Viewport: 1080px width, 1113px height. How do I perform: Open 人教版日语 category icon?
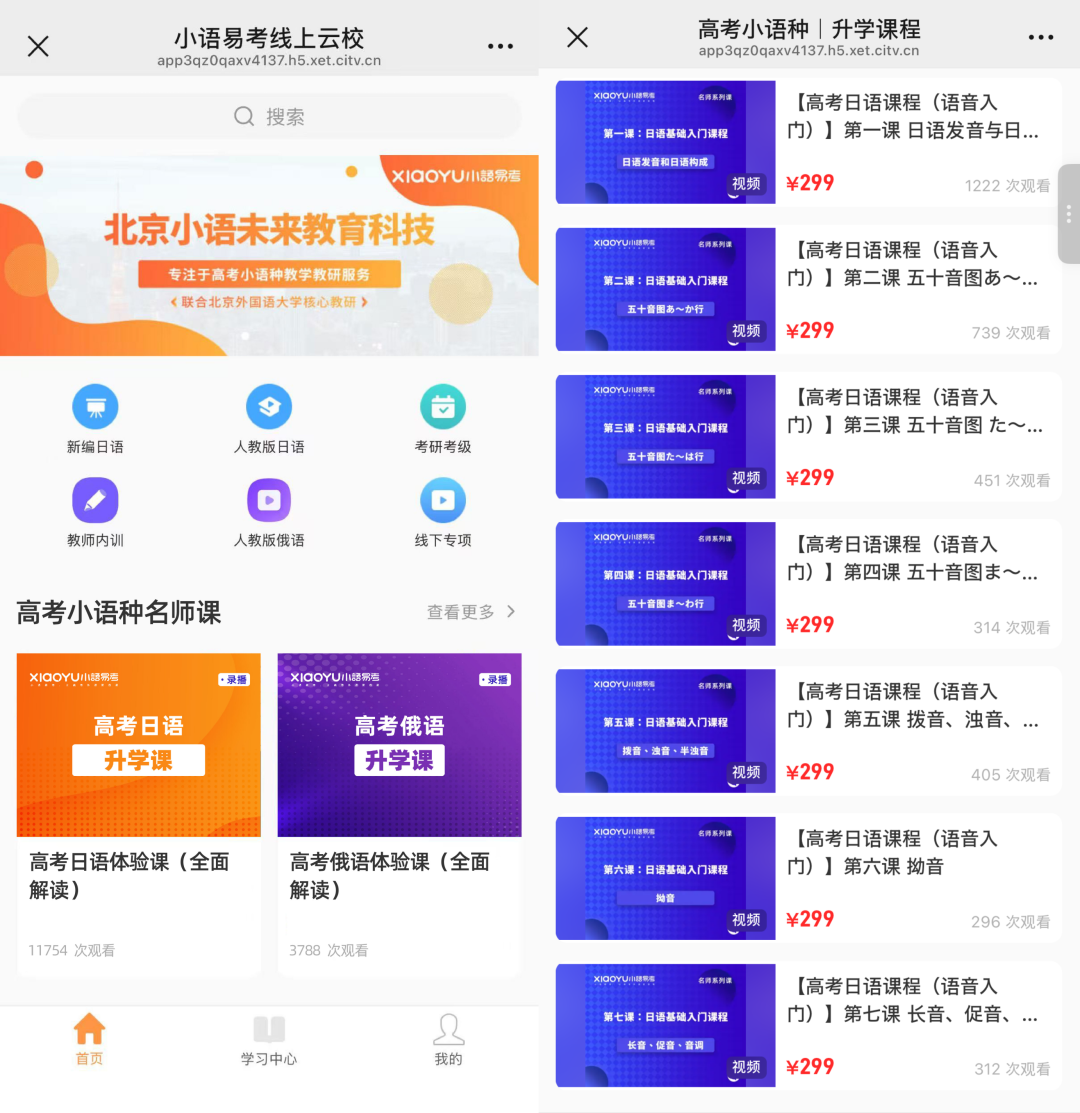269,407
